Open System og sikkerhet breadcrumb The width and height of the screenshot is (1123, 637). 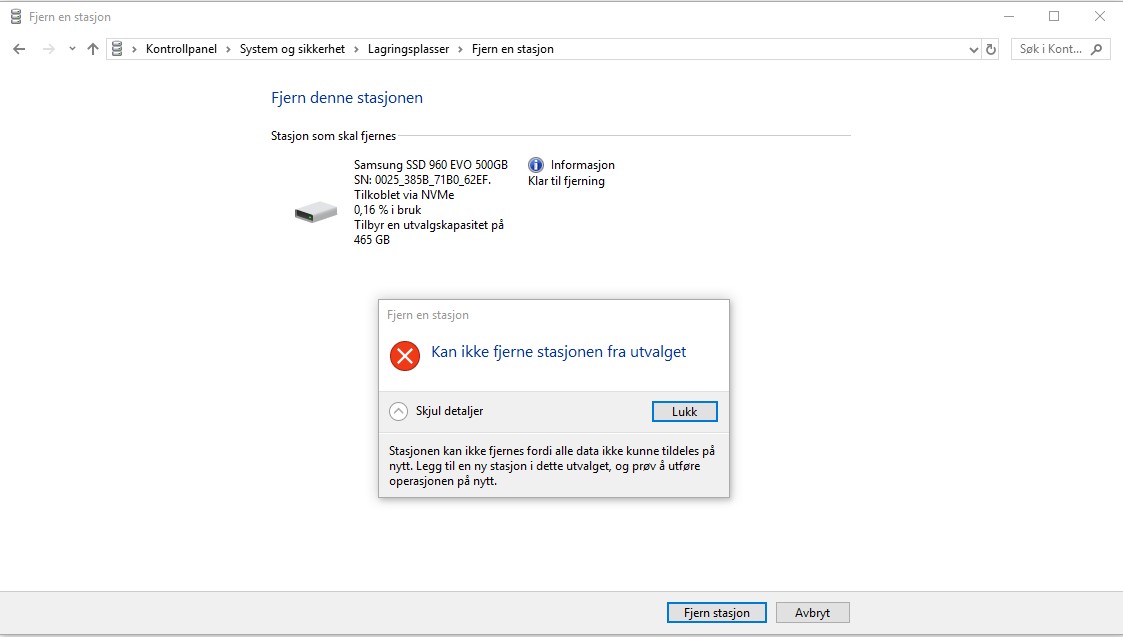[x=292, y=49]
